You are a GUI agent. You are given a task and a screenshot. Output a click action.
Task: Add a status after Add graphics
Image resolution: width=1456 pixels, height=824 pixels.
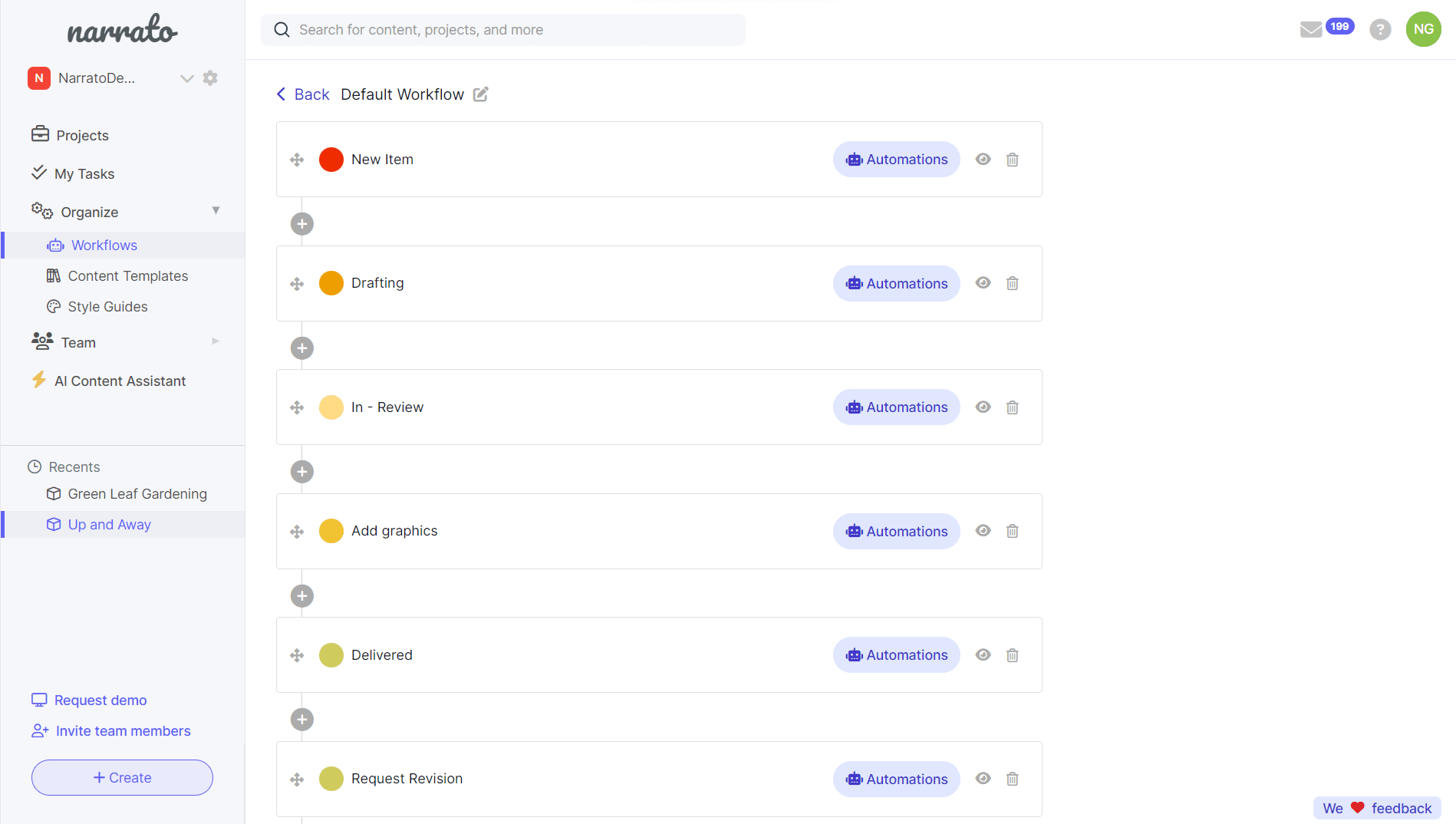coord(302,596)
